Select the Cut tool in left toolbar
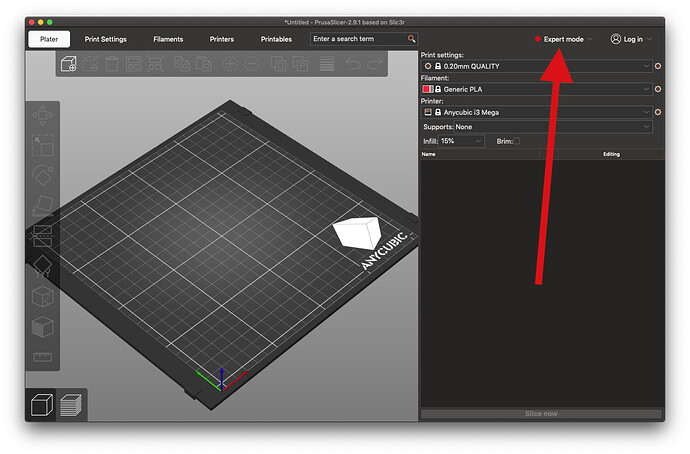Screen dimensions: 690x454 (43, 236)
